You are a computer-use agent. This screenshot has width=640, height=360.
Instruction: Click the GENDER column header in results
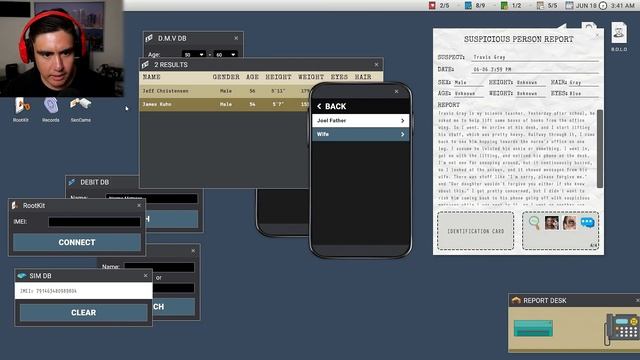226,77
